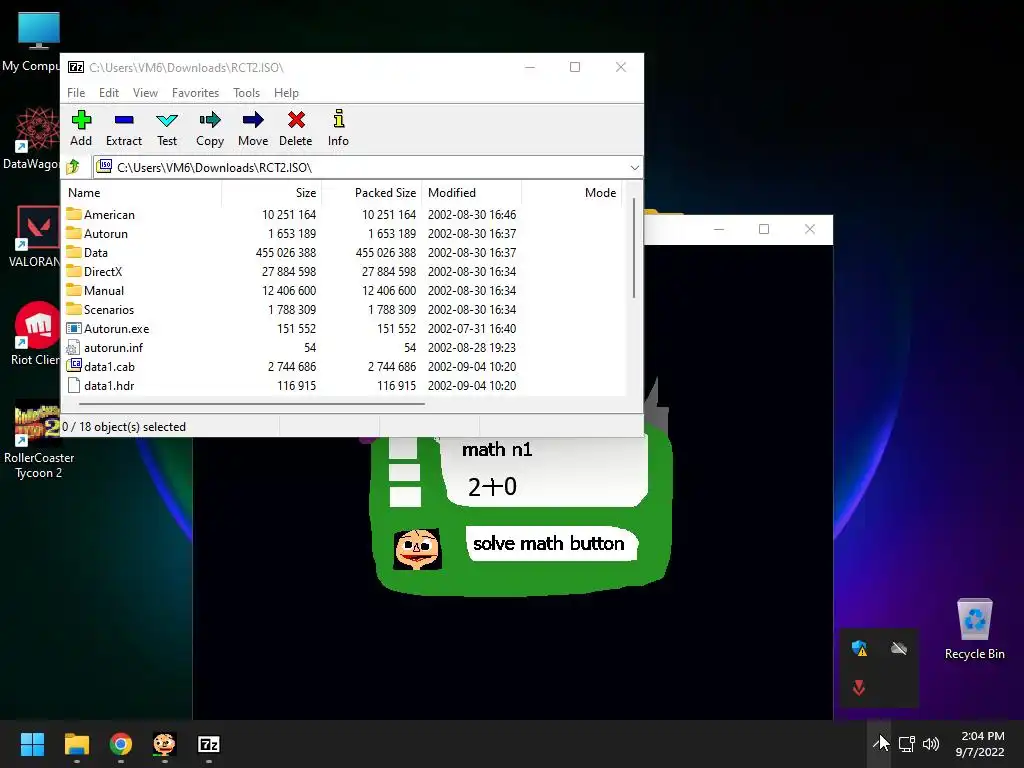Run the Test archive tool
The height and width of the screenshot is (768, 1024).
pos(167,128)
